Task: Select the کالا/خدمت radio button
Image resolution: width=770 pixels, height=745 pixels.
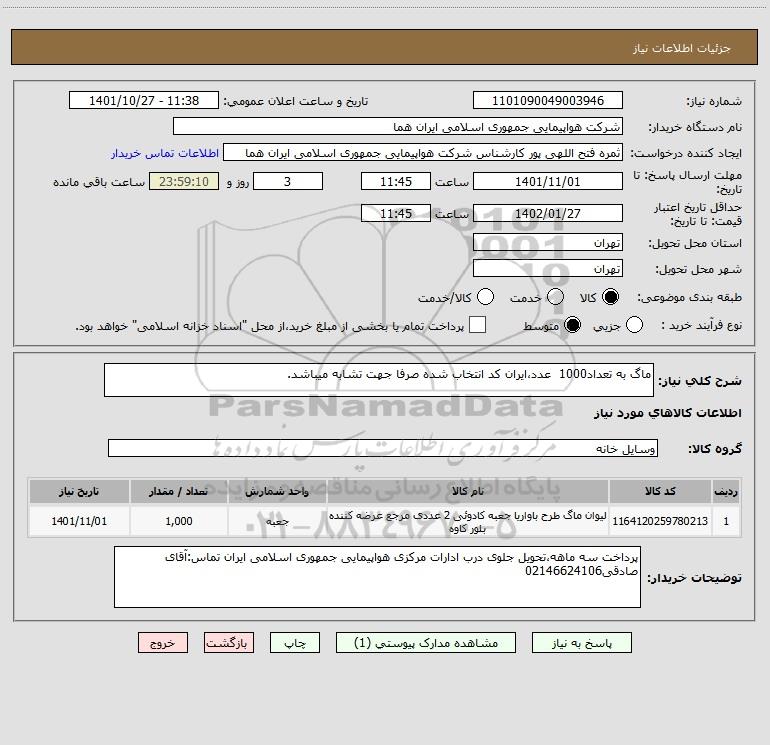Action: click(485, 297)
